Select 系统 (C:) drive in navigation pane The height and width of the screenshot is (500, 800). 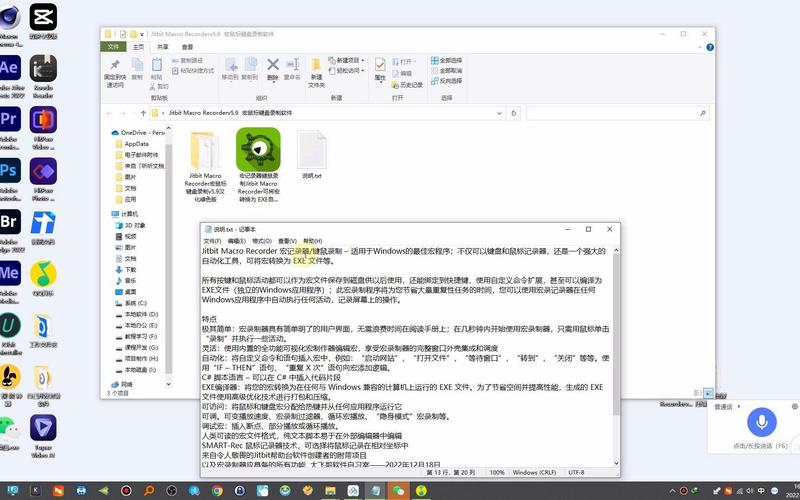click(x=132, y=303)
